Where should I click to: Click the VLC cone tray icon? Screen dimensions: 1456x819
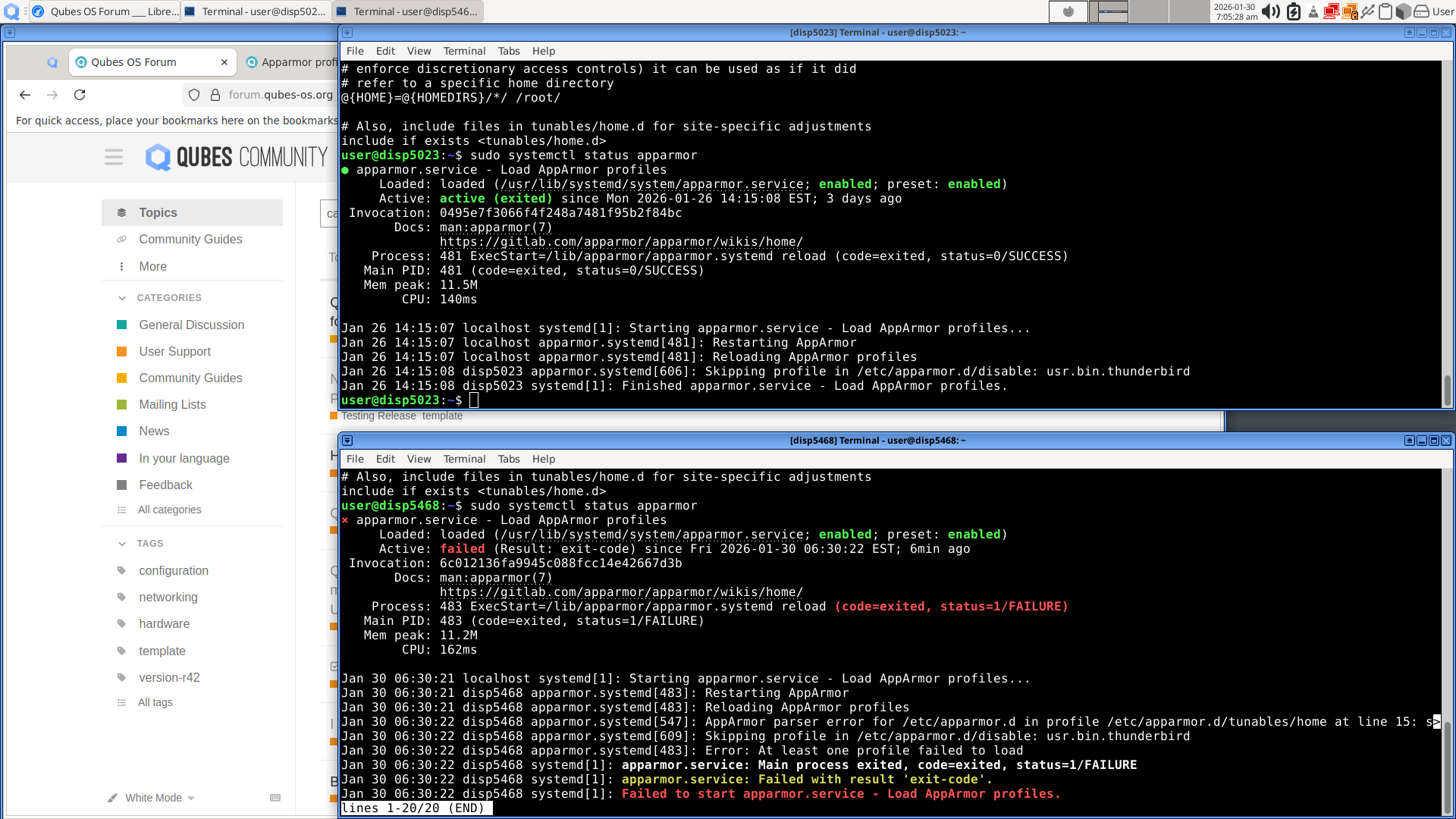click(1313, 11)
